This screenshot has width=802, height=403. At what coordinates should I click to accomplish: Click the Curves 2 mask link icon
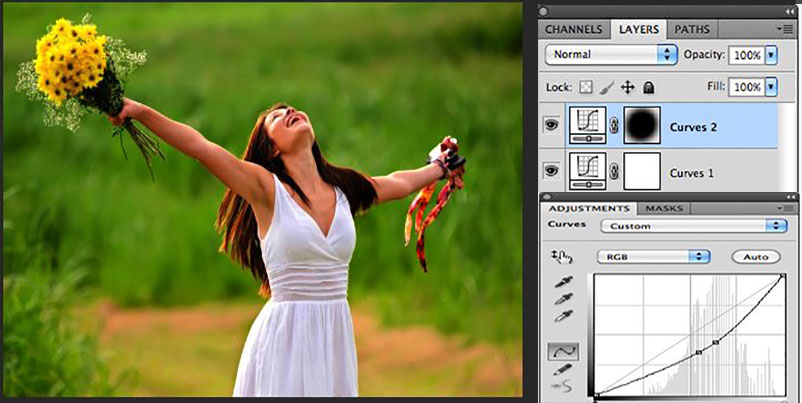click(x=614, y=126)
